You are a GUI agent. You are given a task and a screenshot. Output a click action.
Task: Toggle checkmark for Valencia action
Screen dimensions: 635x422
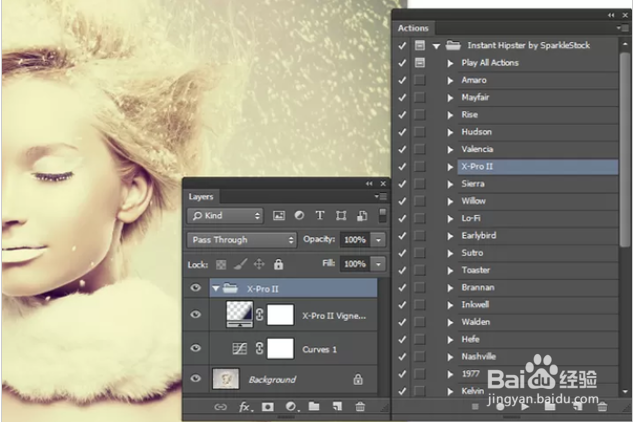point(402,149)
